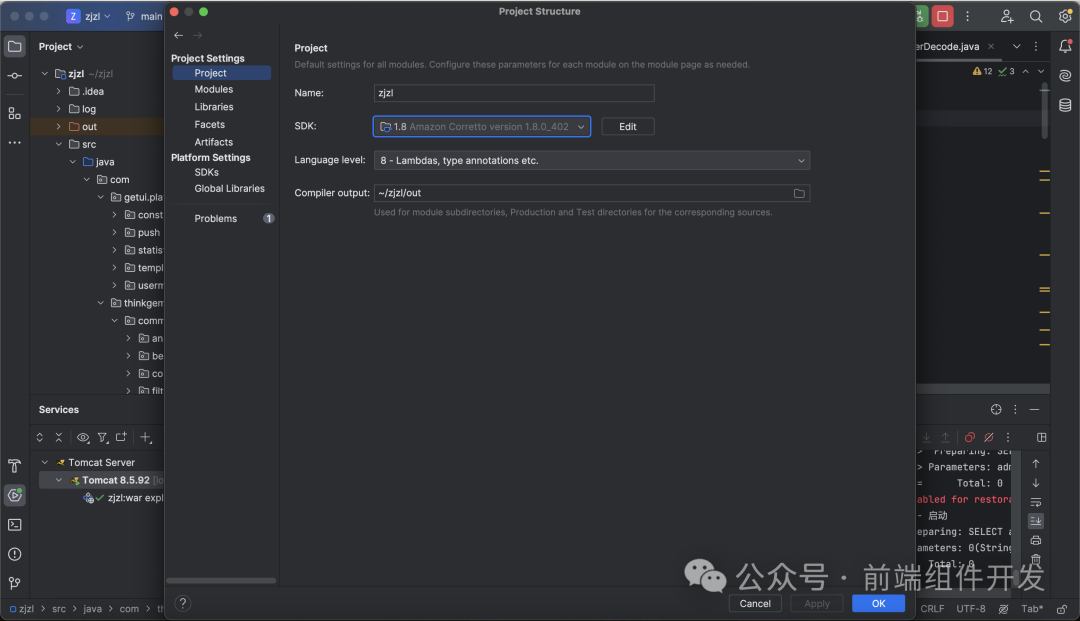Viewport: 1080px width, 621px height.
Task: Browse compiler output folder icon
Action: coord(799,193)
